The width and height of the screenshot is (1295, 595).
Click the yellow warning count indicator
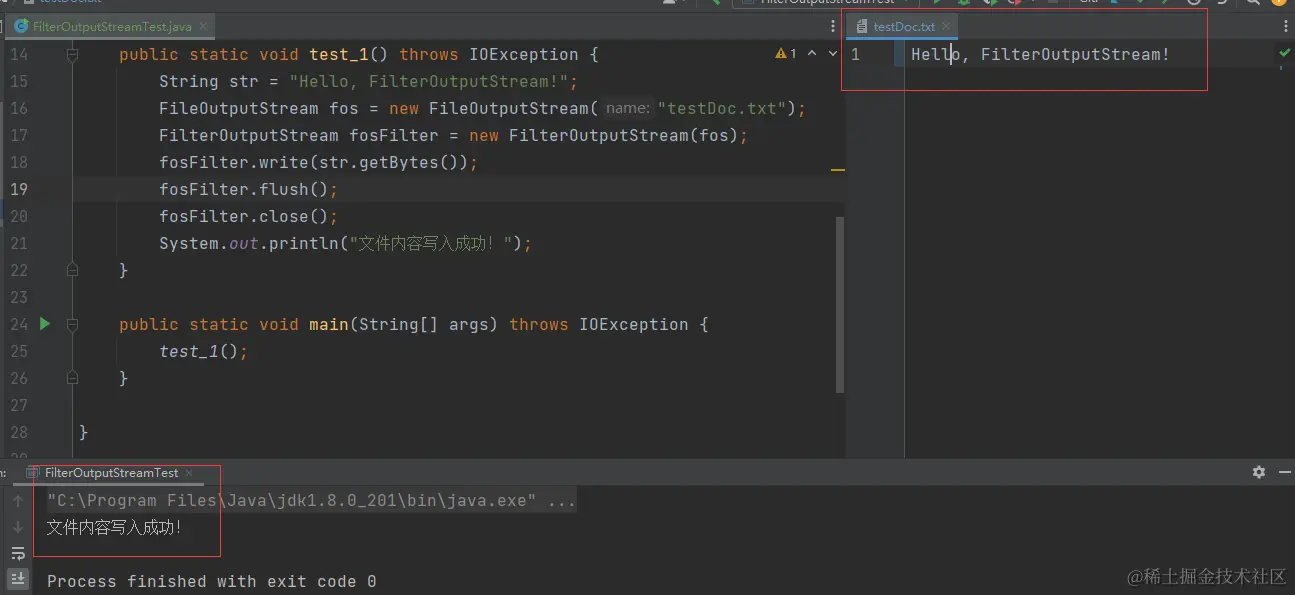click(x=786, y=54)
